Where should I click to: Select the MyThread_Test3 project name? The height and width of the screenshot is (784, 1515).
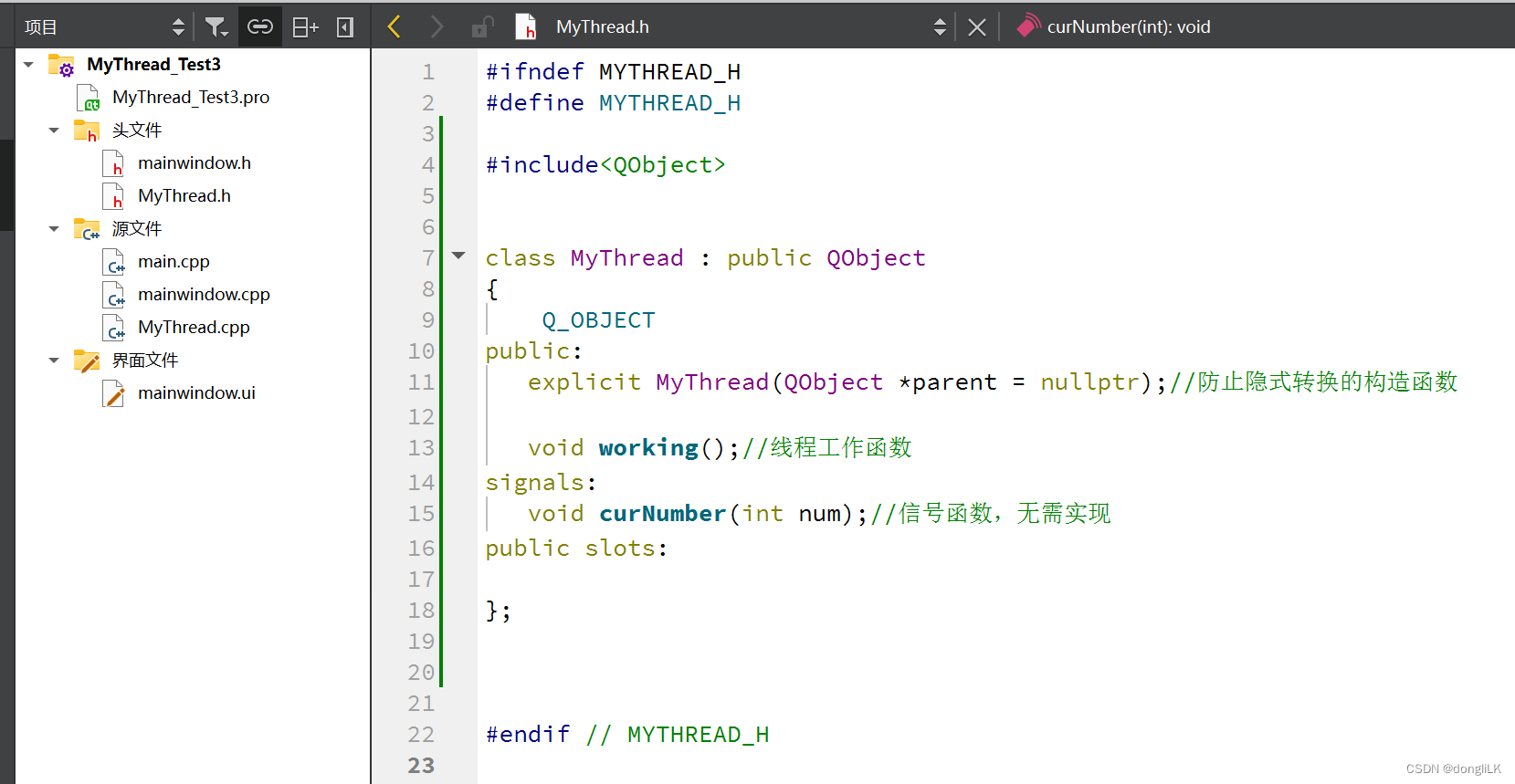(153, 65)
